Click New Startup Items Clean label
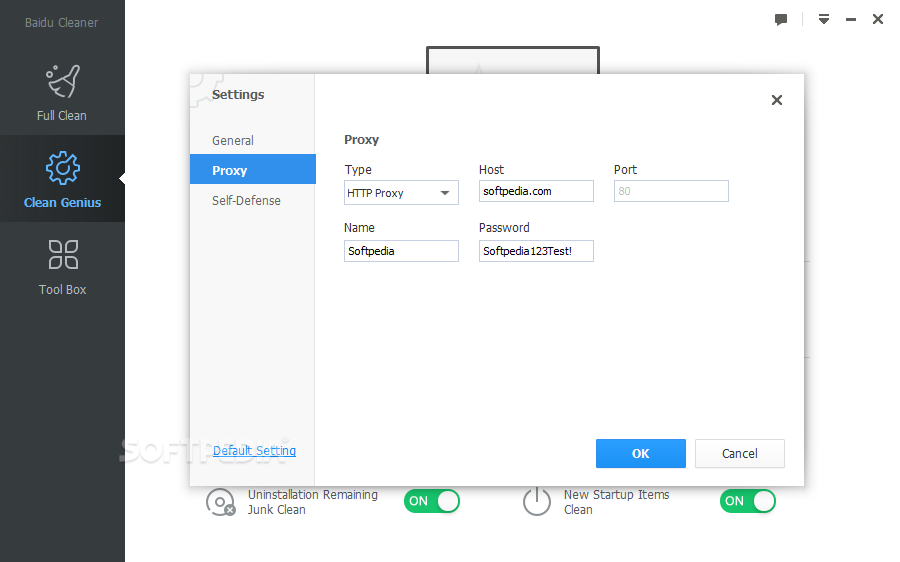The width and height of the screenshot is (900, 562). pos(616,502)
